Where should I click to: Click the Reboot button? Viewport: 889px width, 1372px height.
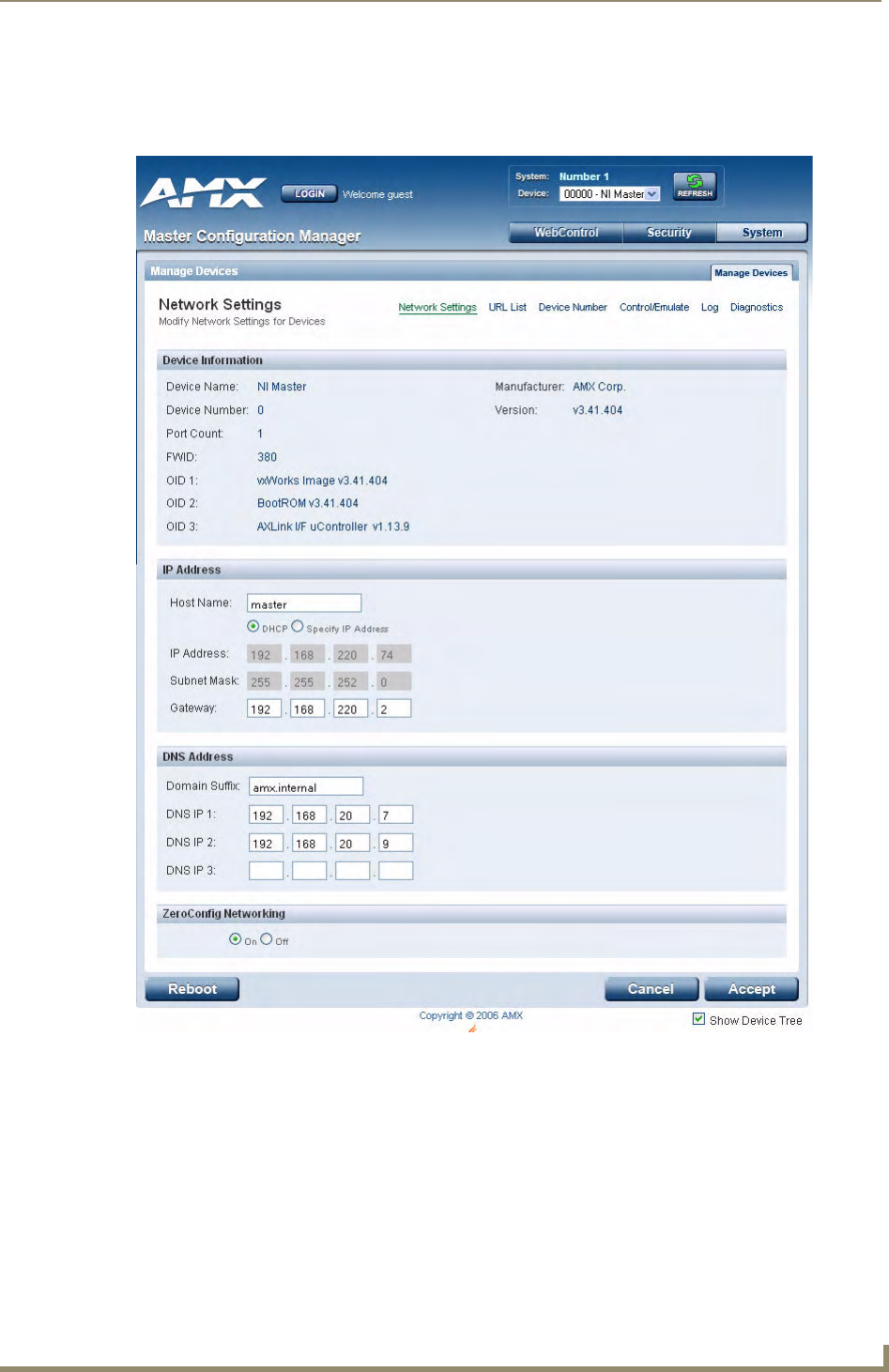coord(192,989)
